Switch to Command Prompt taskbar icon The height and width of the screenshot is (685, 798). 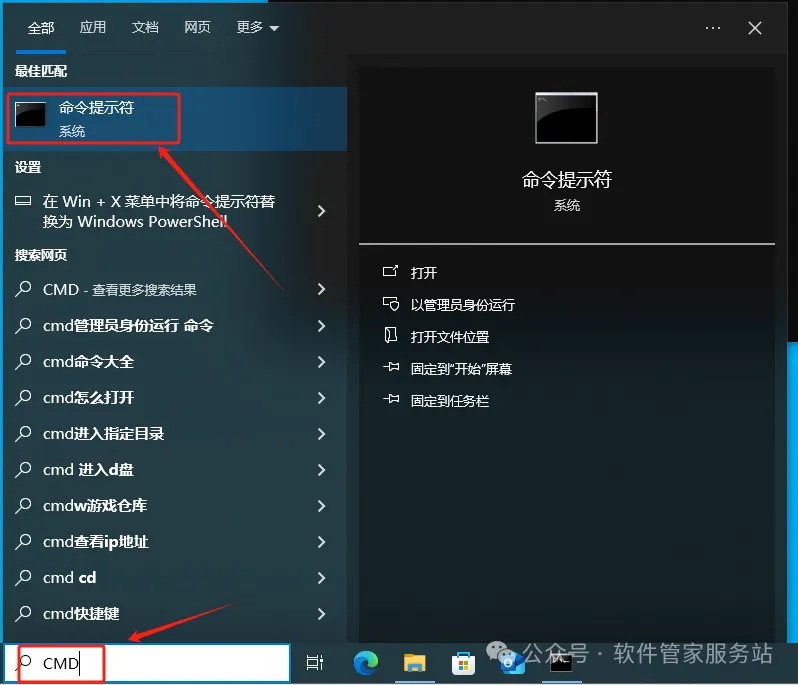coord(561,663)
